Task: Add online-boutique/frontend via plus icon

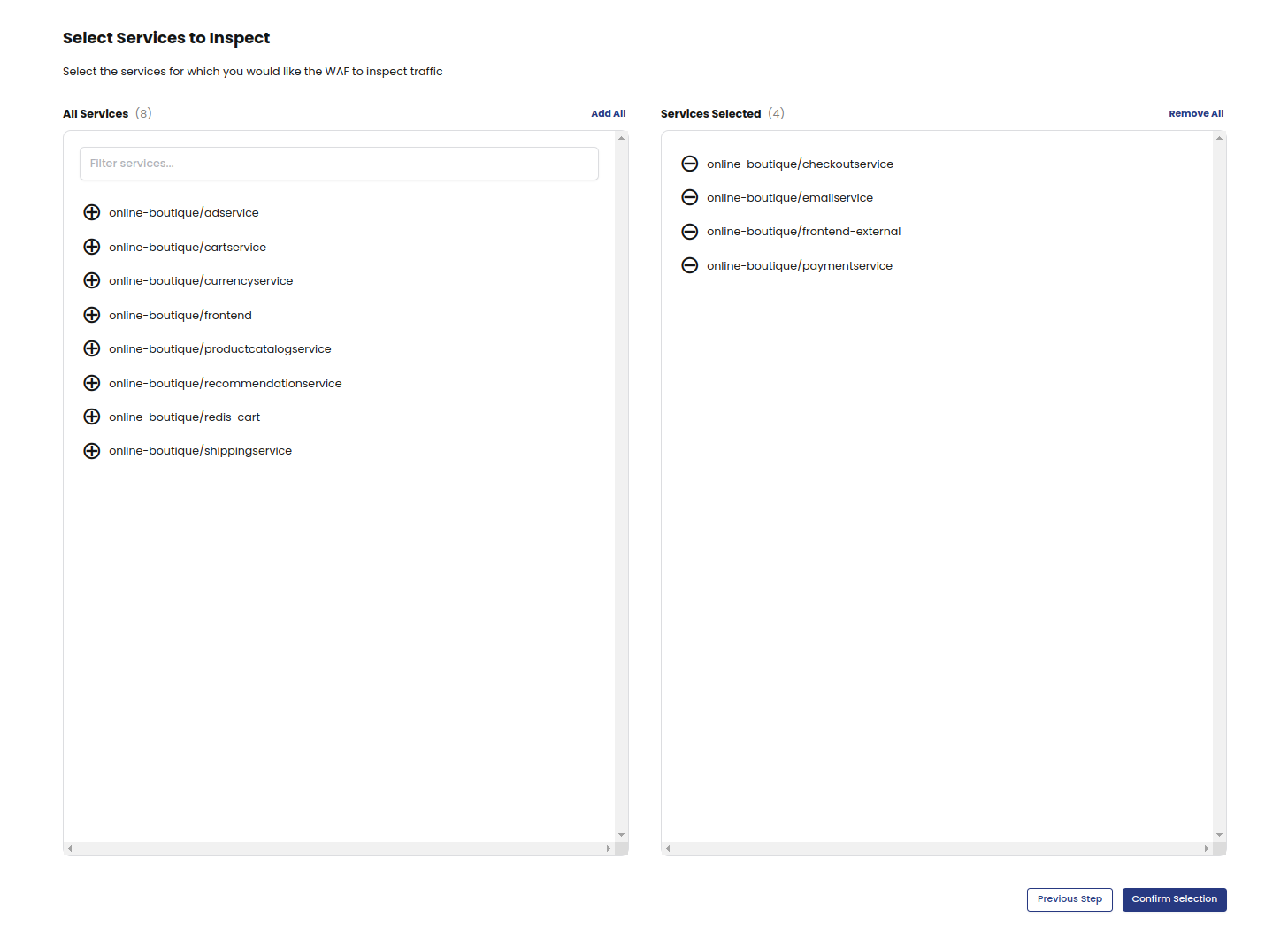Action: click(x=92, y=315)
